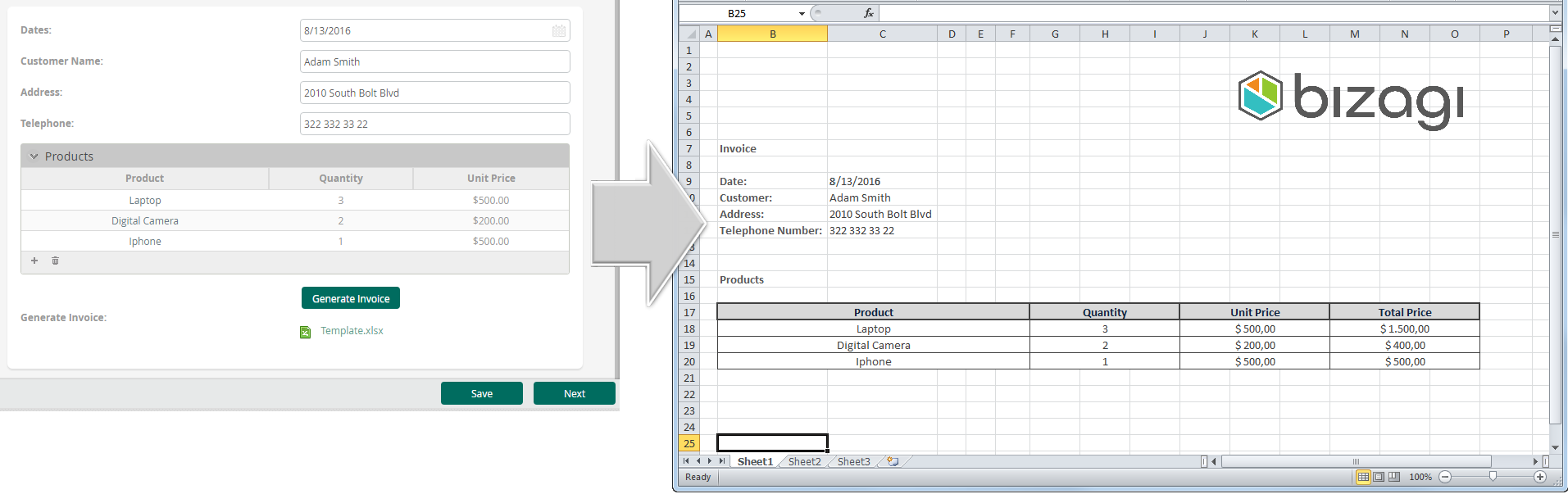
Task: Click the Address input field
Action: 435,93
